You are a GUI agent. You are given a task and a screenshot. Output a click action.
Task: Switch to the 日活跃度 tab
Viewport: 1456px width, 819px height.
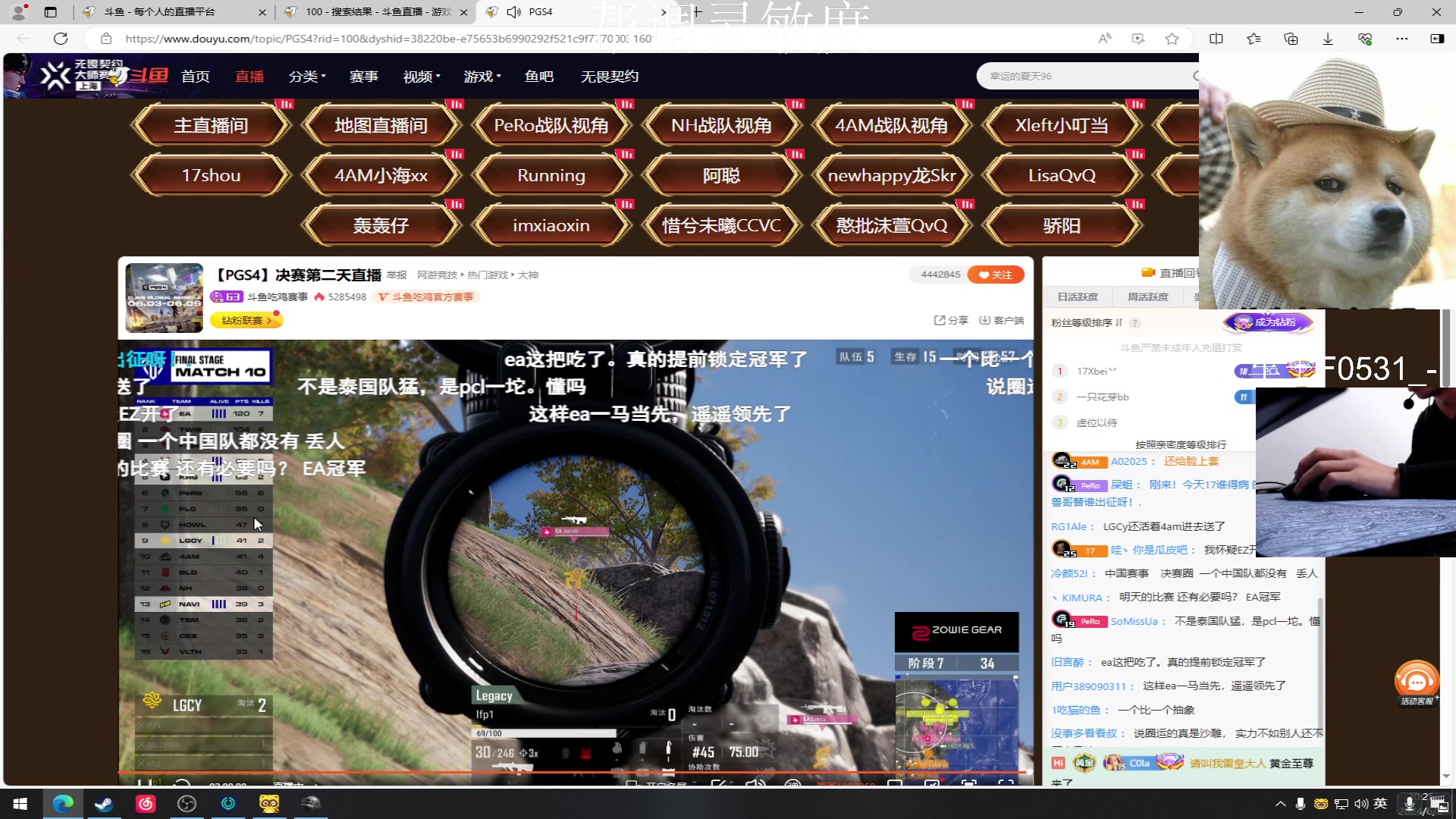(x=1078, y=297)
